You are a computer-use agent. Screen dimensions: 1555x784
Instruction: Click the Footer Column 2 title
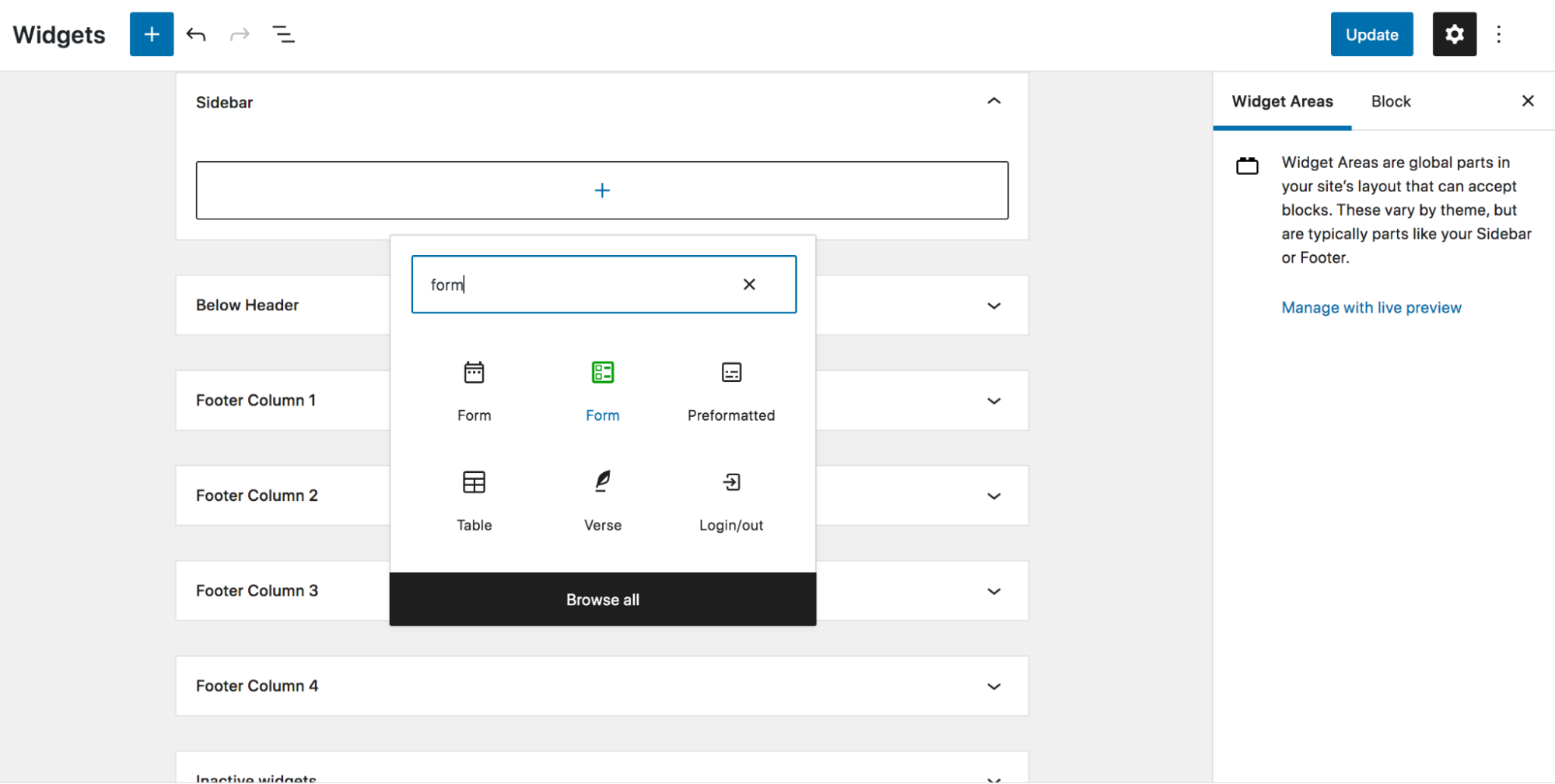pyautogui.click(x=257, y=495)
